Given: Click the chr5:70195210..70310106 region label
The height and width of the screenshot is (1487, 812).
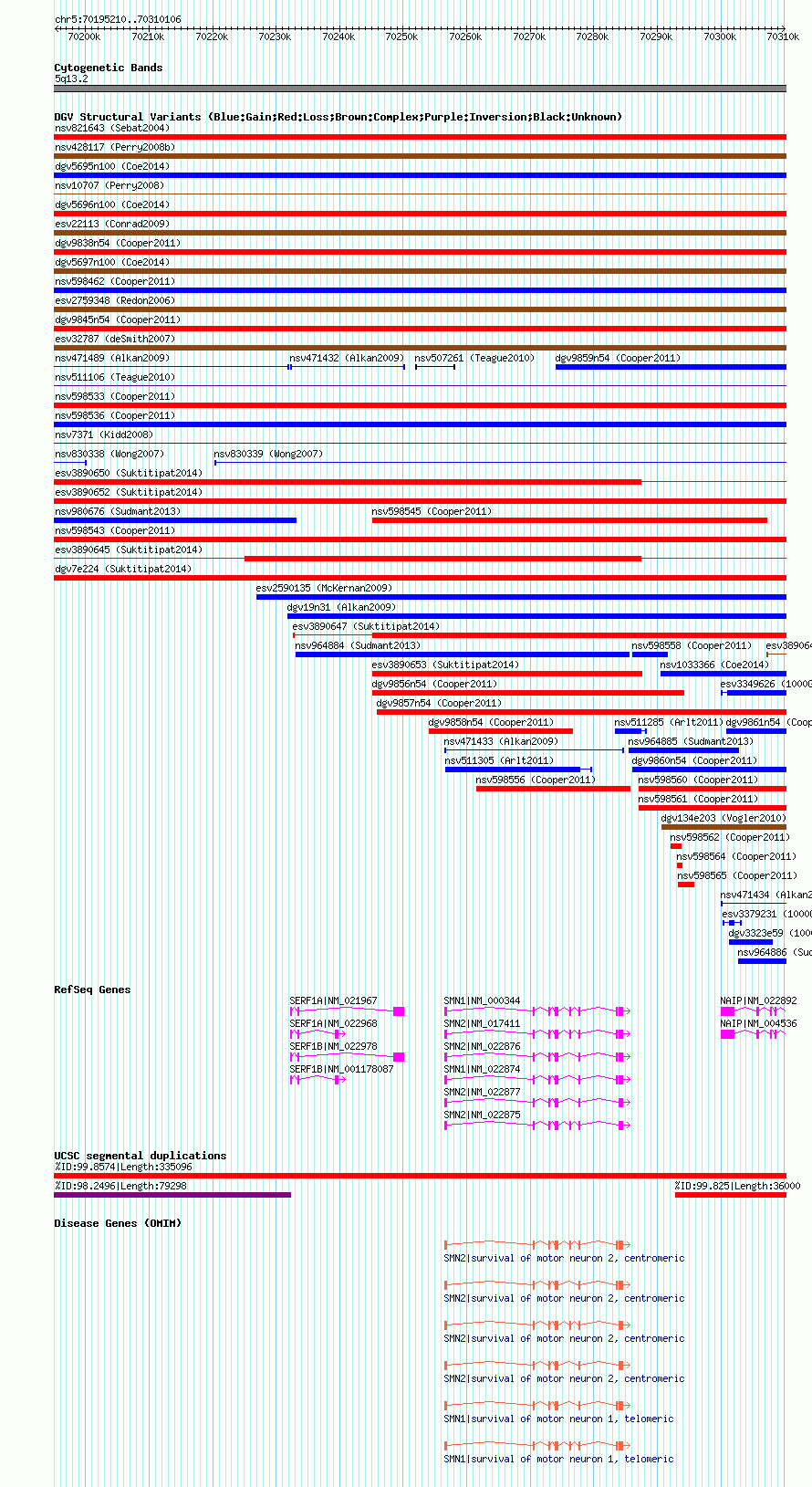Looking at the screenshot, I should pos(118,19).
